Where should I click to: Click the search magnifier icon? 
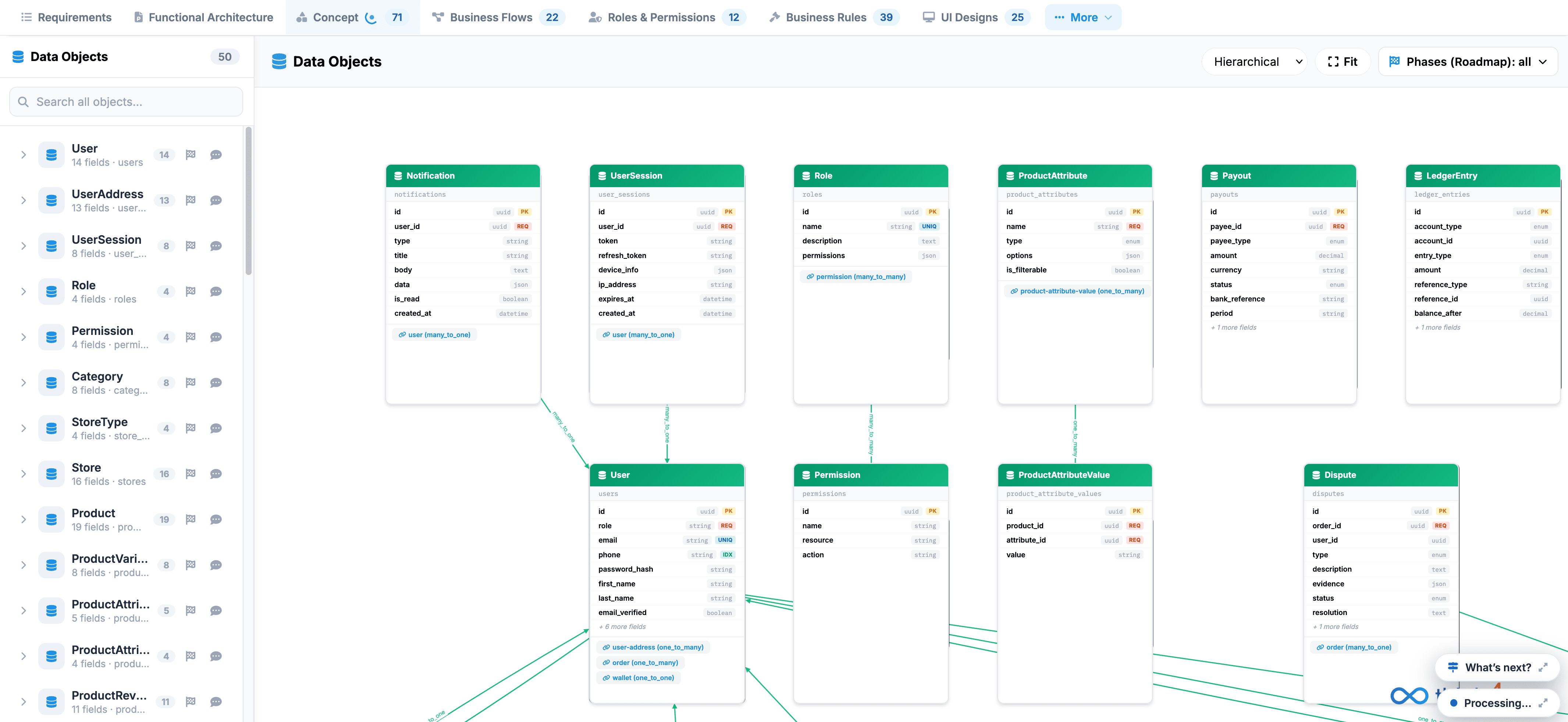(x=23, y=101)
